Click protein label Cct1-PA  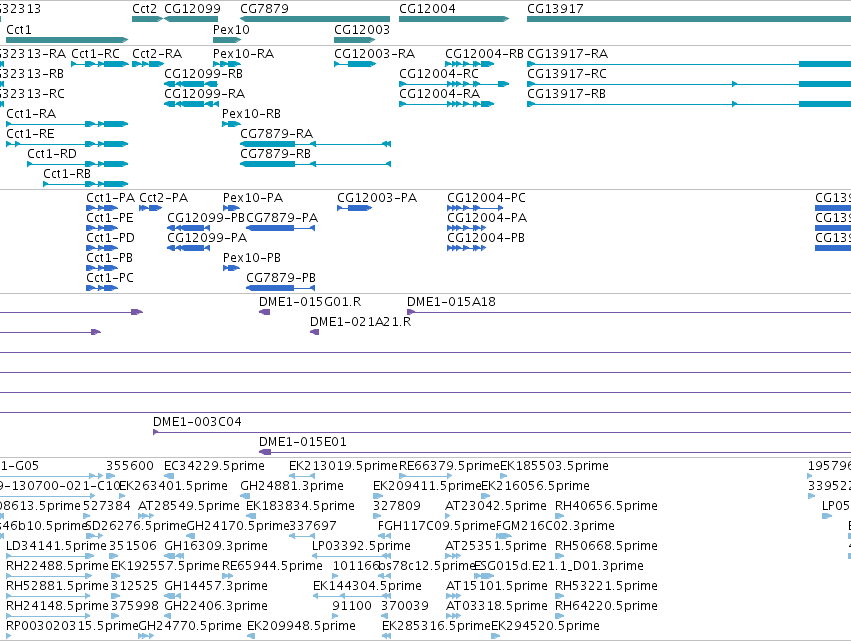point(110,198)
